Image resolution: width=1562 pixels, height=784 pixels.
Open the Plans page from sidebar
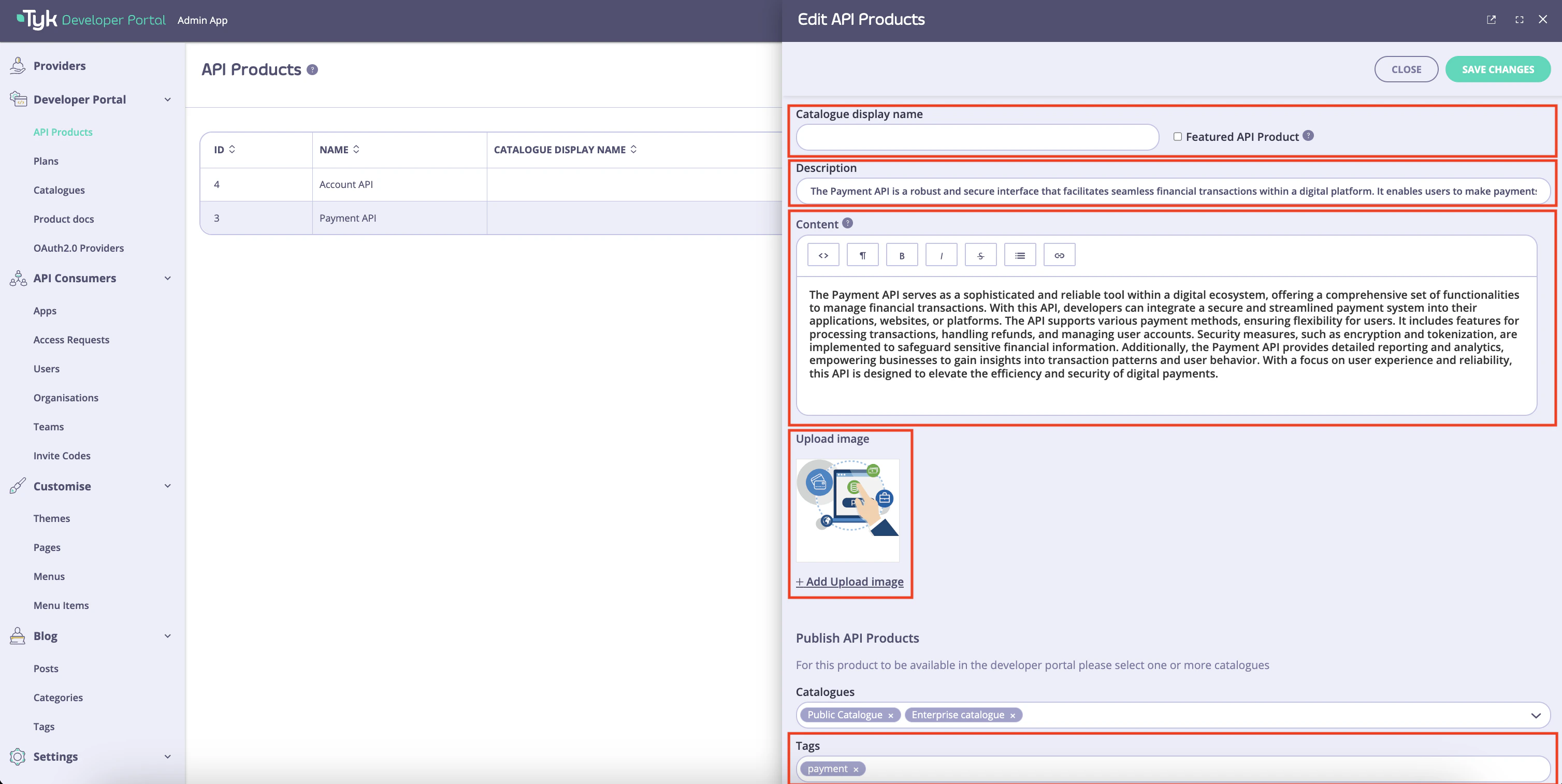coord(46,161)
